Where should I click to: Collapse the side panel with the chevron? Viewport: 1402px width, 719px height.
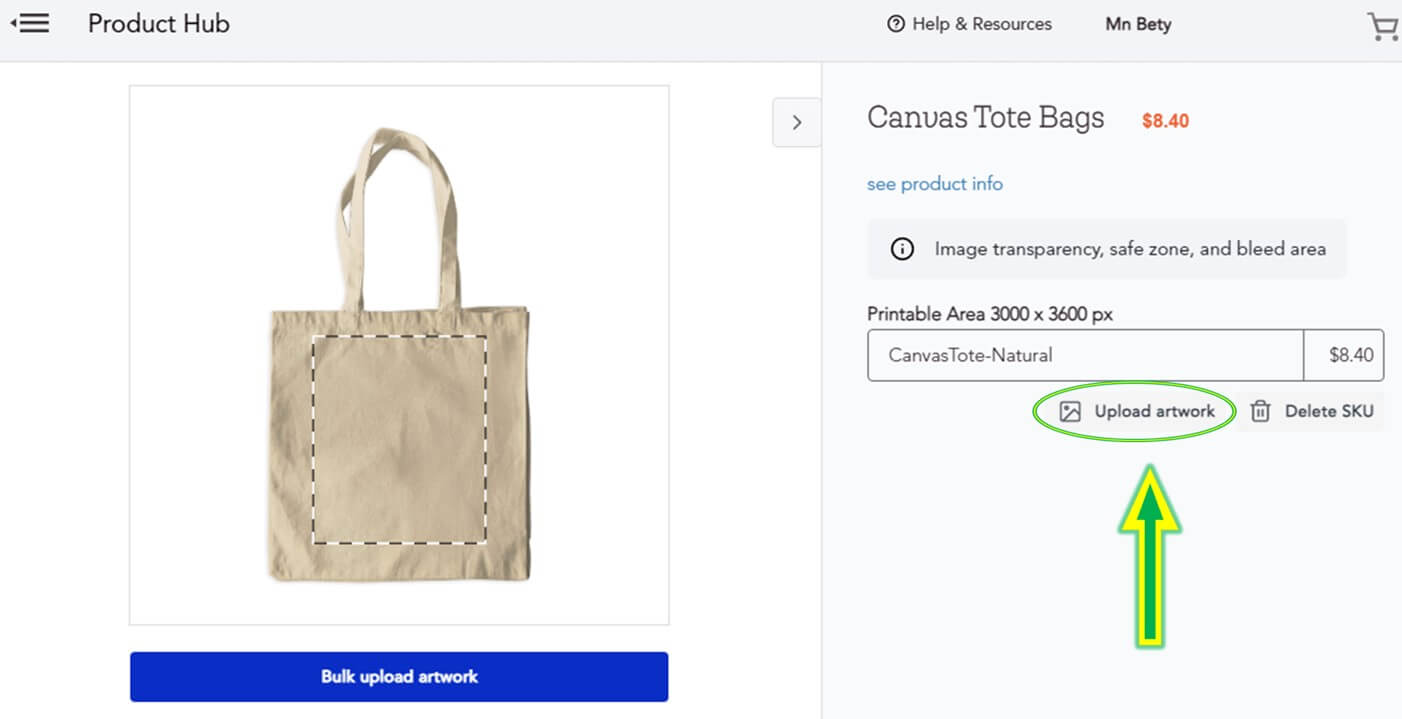[797, 122]
